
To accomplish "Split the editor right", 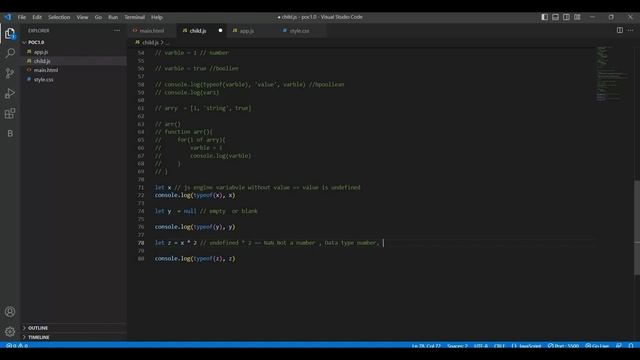I will click(620, 30).
